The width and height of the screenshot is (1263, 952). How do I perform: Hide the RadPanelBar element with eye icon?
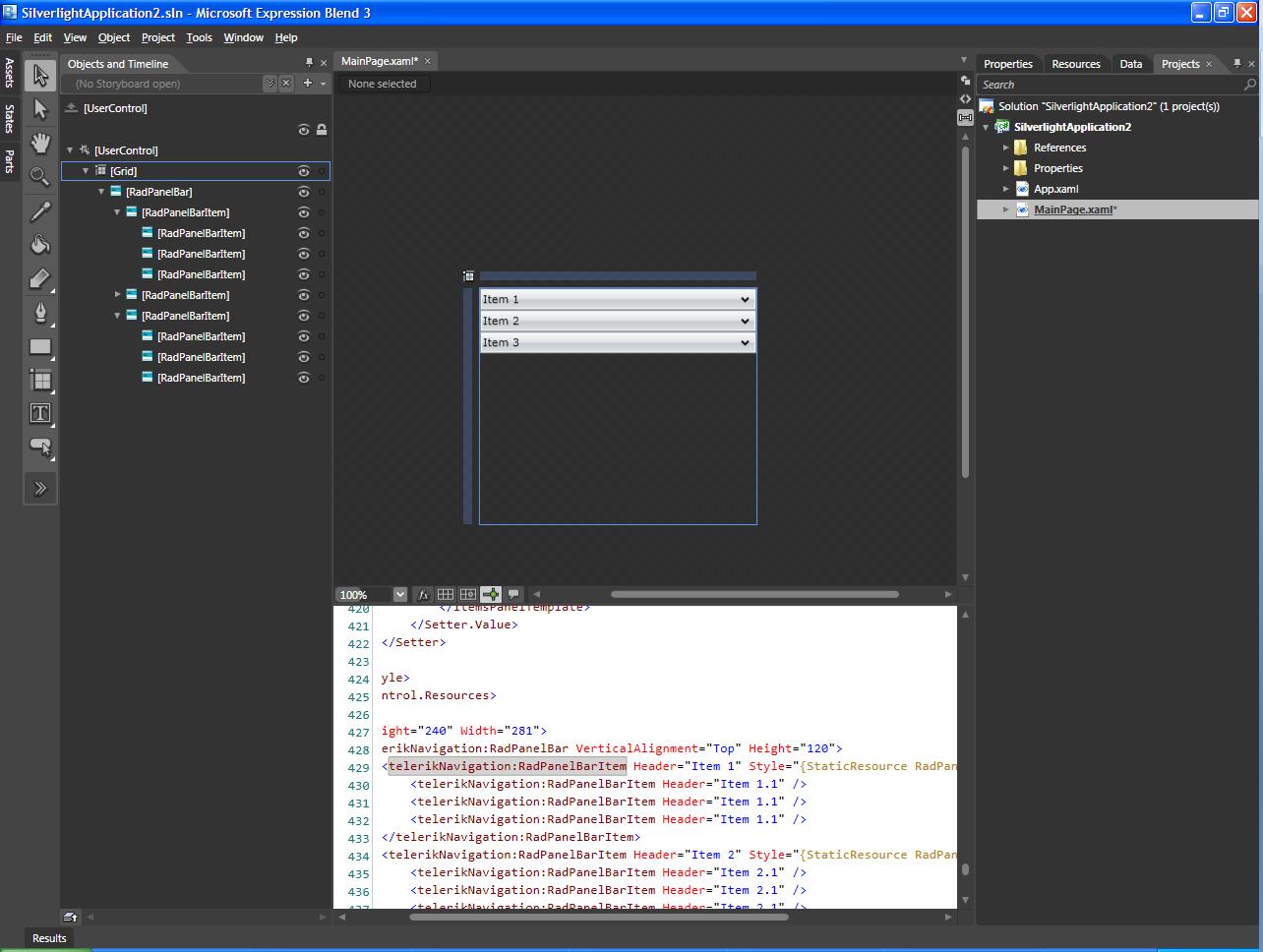click(x=304, y=192)
